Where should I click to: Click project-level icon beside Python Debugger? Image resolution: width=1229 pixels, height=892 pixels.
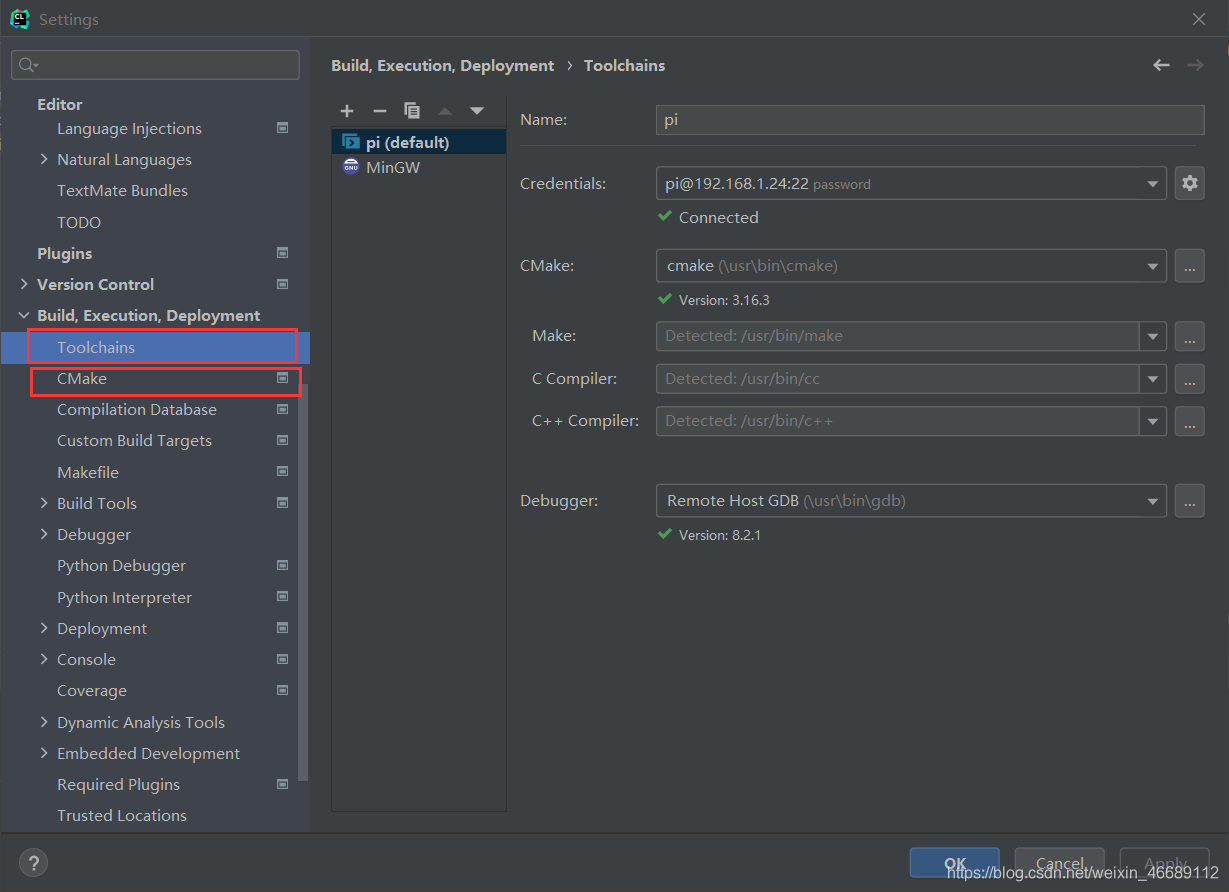[x=283, y=565]
